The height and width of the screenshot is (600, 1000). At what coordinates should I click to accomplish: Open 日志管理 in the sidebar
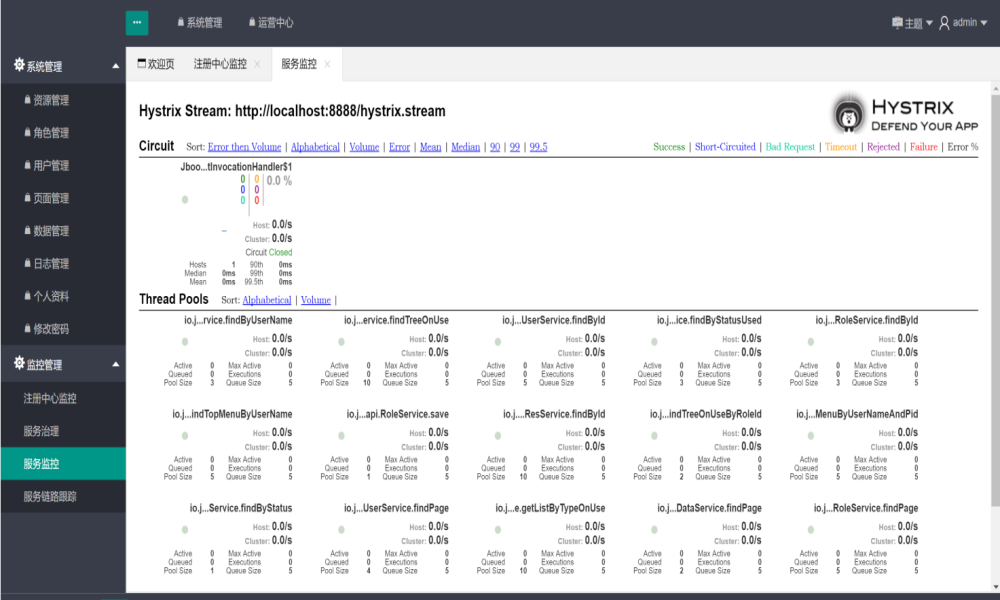click(50, 264)
